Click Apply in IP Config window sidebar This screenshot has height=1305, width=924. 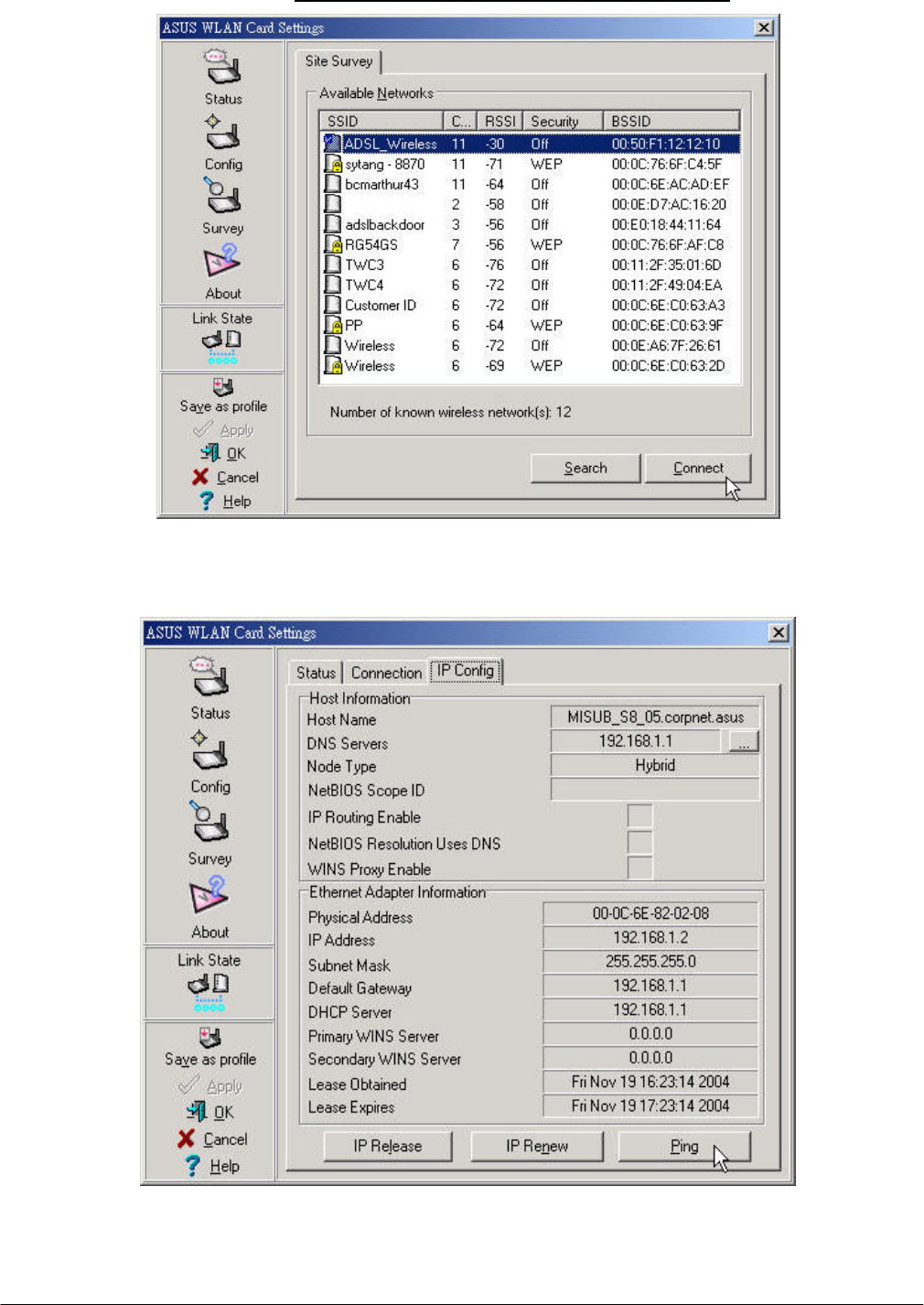[211, 1085]
